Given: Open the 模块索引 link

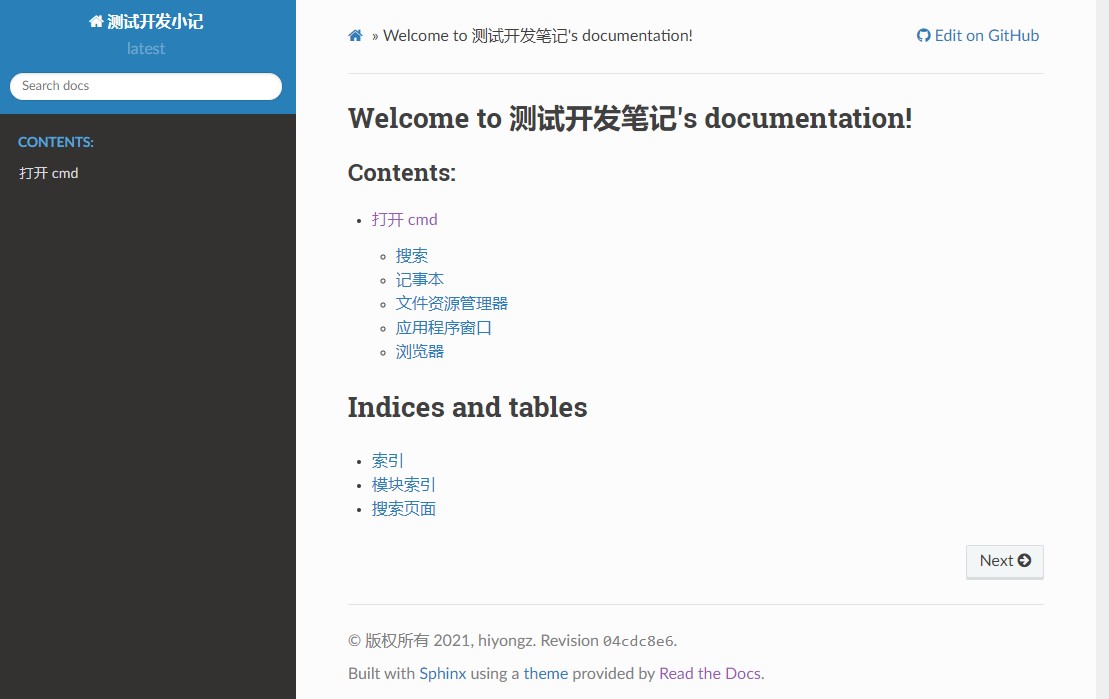Looking at the screenshot, I should tap(404, 485).
